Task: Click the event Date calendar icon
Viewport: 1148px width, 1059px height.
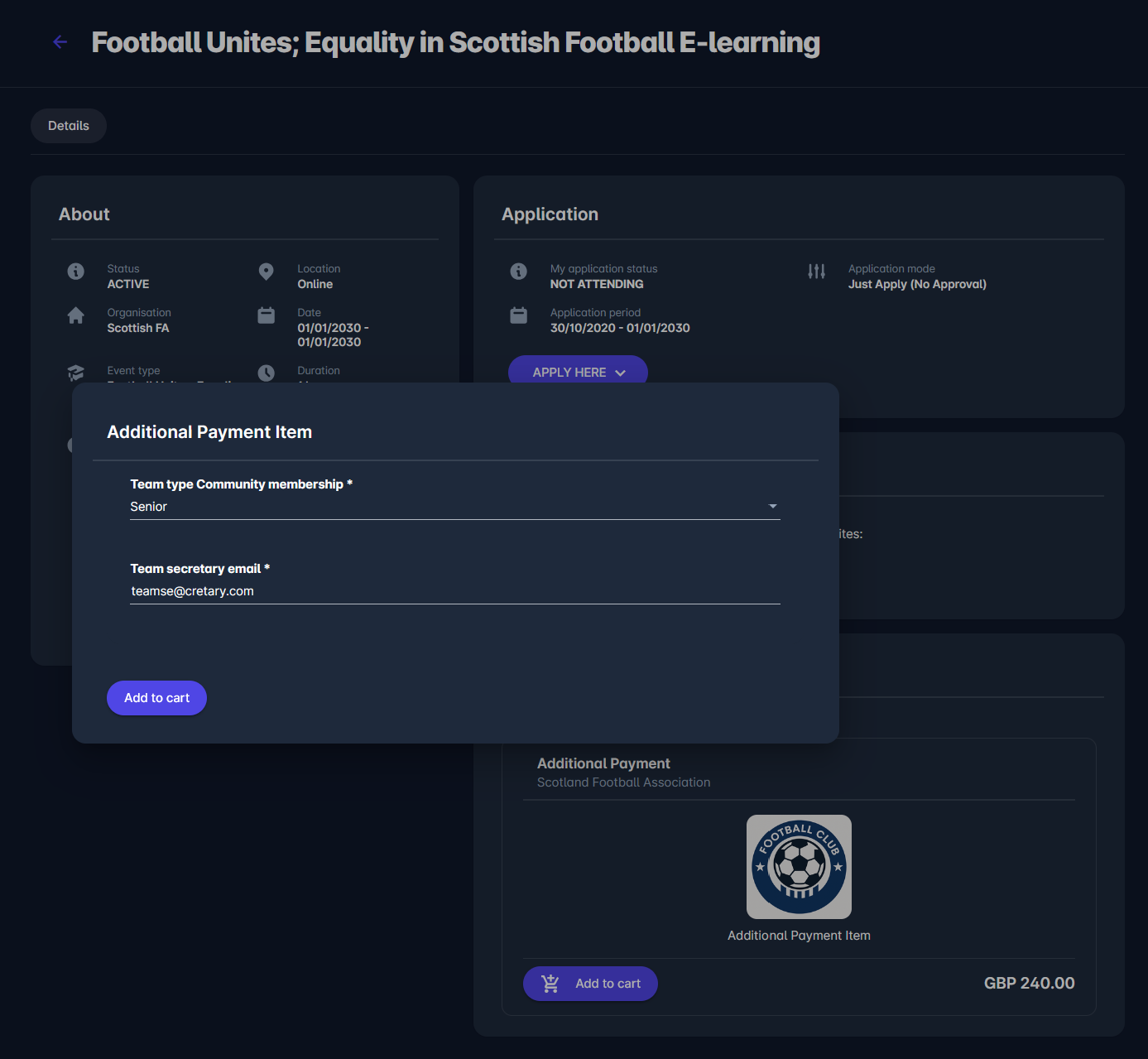Action: click(266, 315)
